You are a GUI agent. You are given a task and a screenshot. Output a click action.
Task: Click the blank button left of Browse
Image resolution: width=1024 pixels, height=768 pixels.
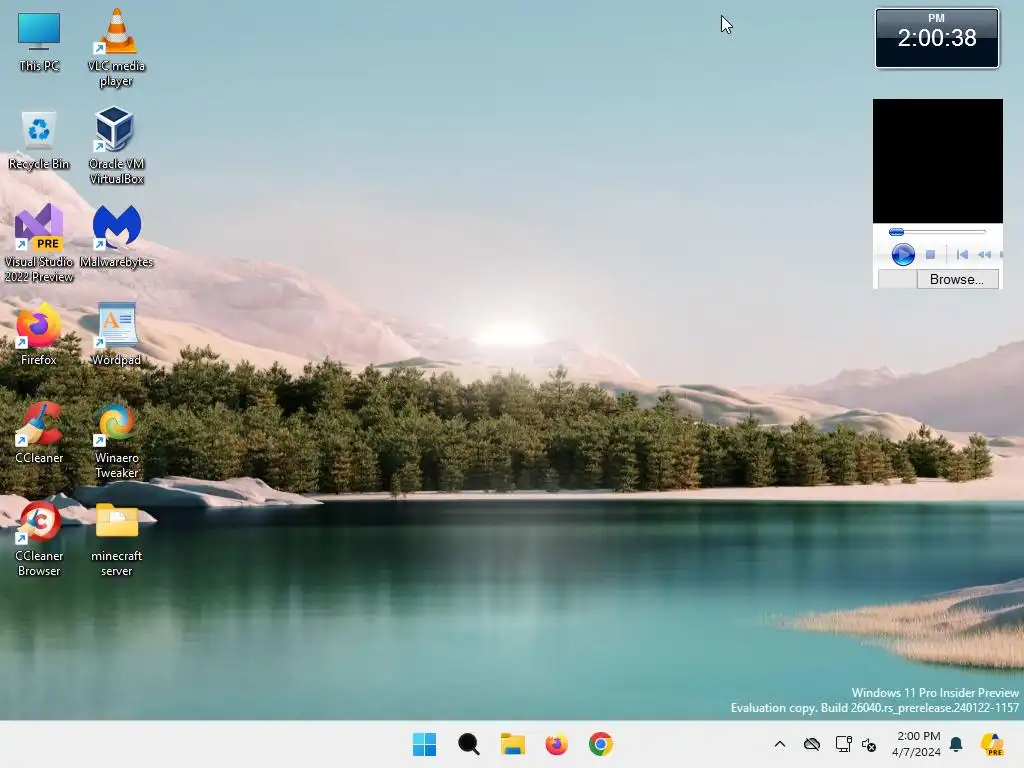point(897,279)
